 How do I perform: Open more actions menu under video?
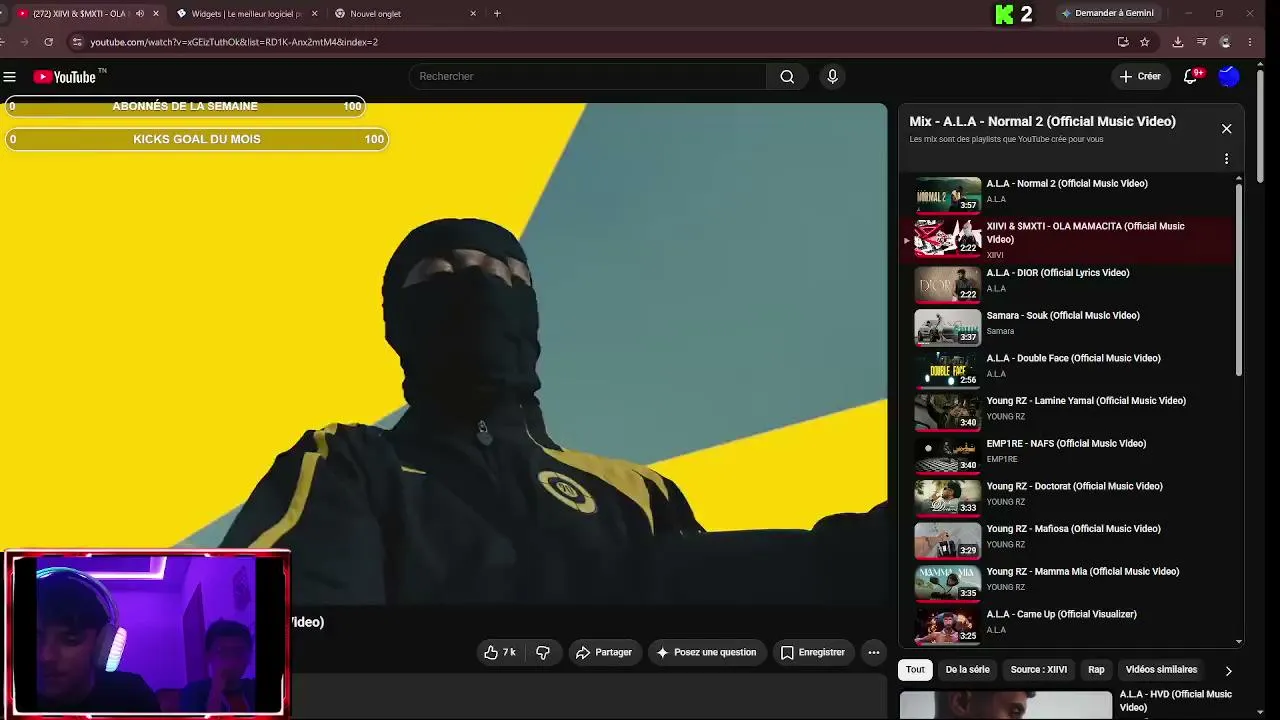coord(874,652)
